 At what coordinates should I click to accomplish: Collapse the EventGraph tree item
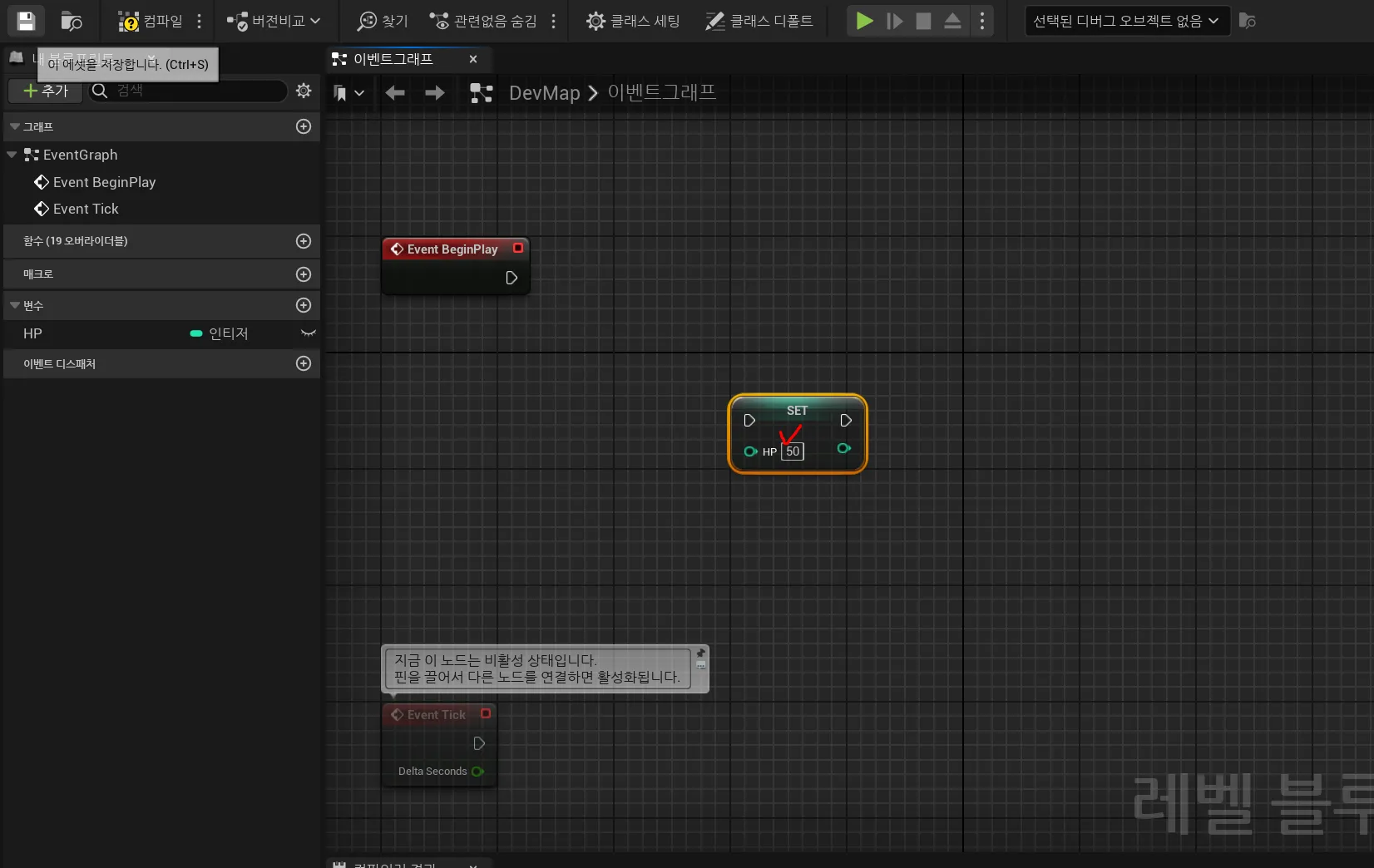(12, 155)
